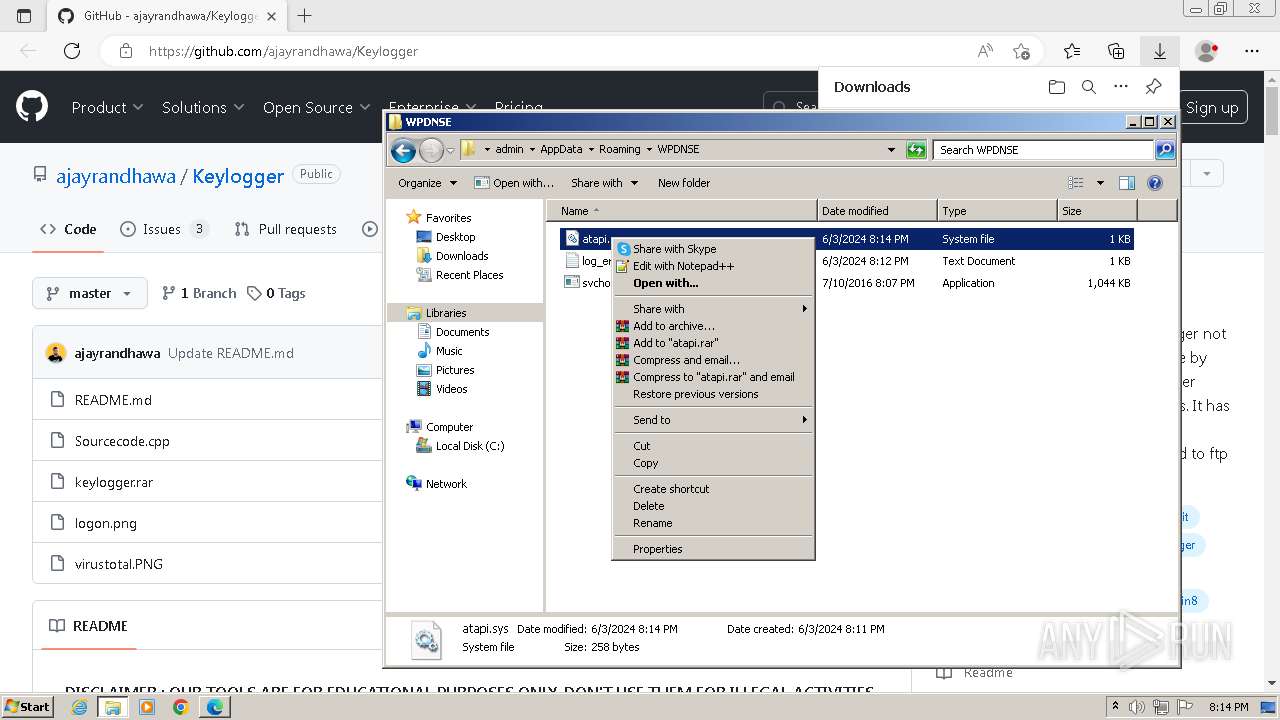Click the change view icon in Explorer toolbar
Image resolution: width=1280 pixels, height=720 pixels.
(x=1076, y=183)
